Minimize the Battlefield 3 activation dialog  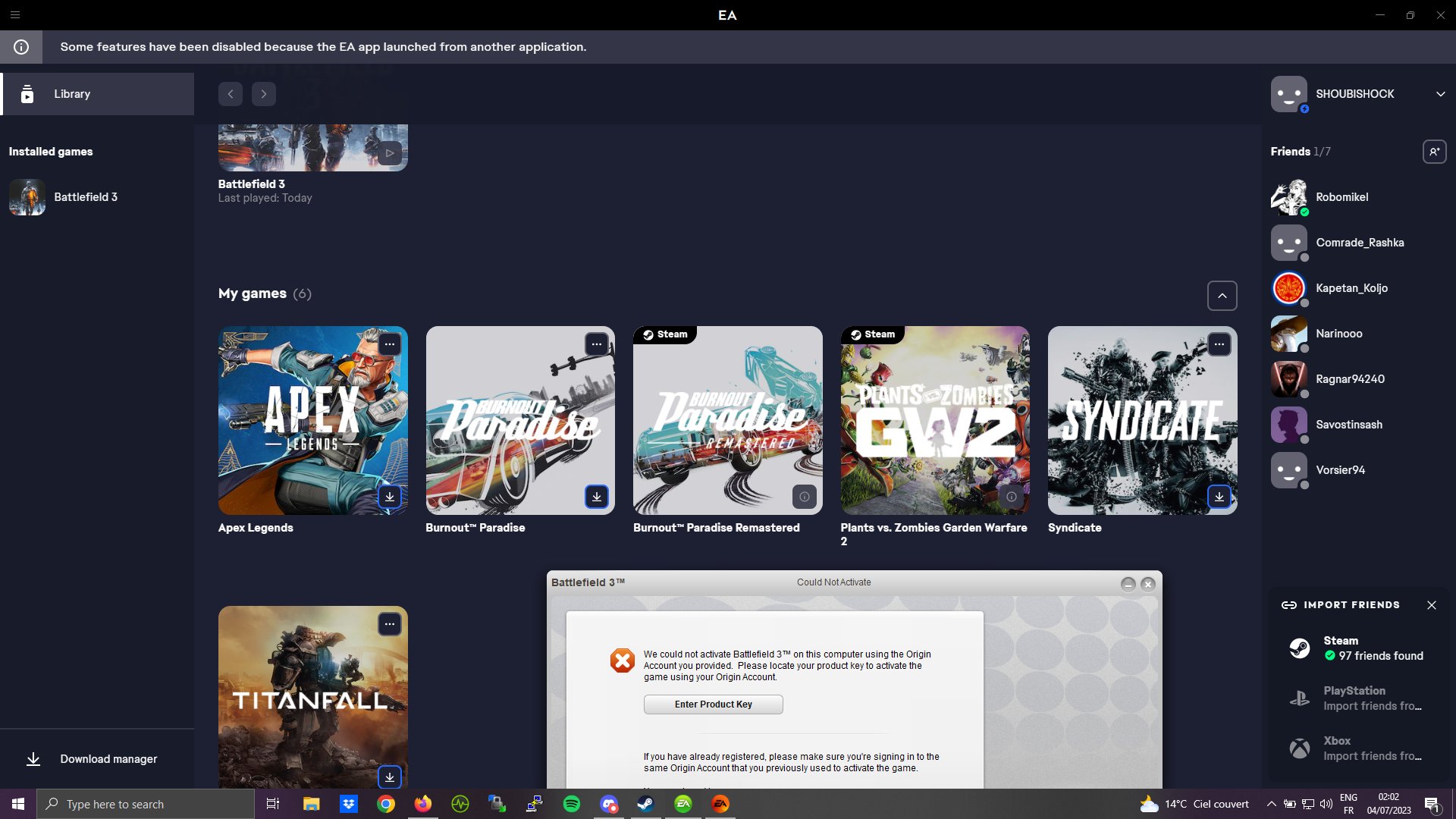(x=1128, y=584)
